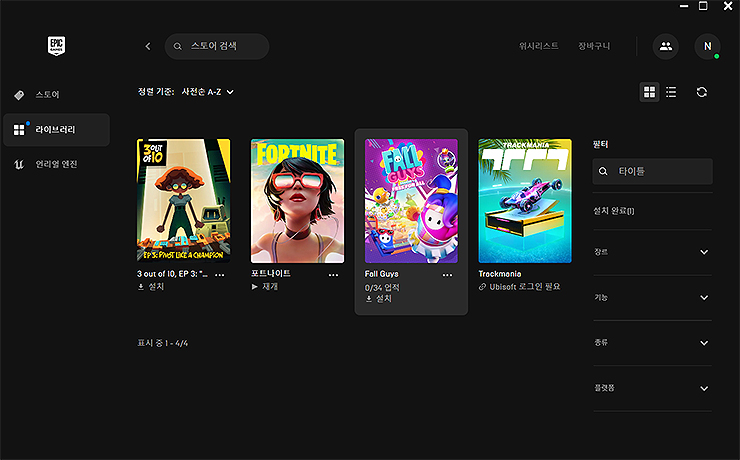Focus the 스토어 검색 search field
Image resolution: width=740 pixels, height=460 pixels.
[x=217, y=46]
